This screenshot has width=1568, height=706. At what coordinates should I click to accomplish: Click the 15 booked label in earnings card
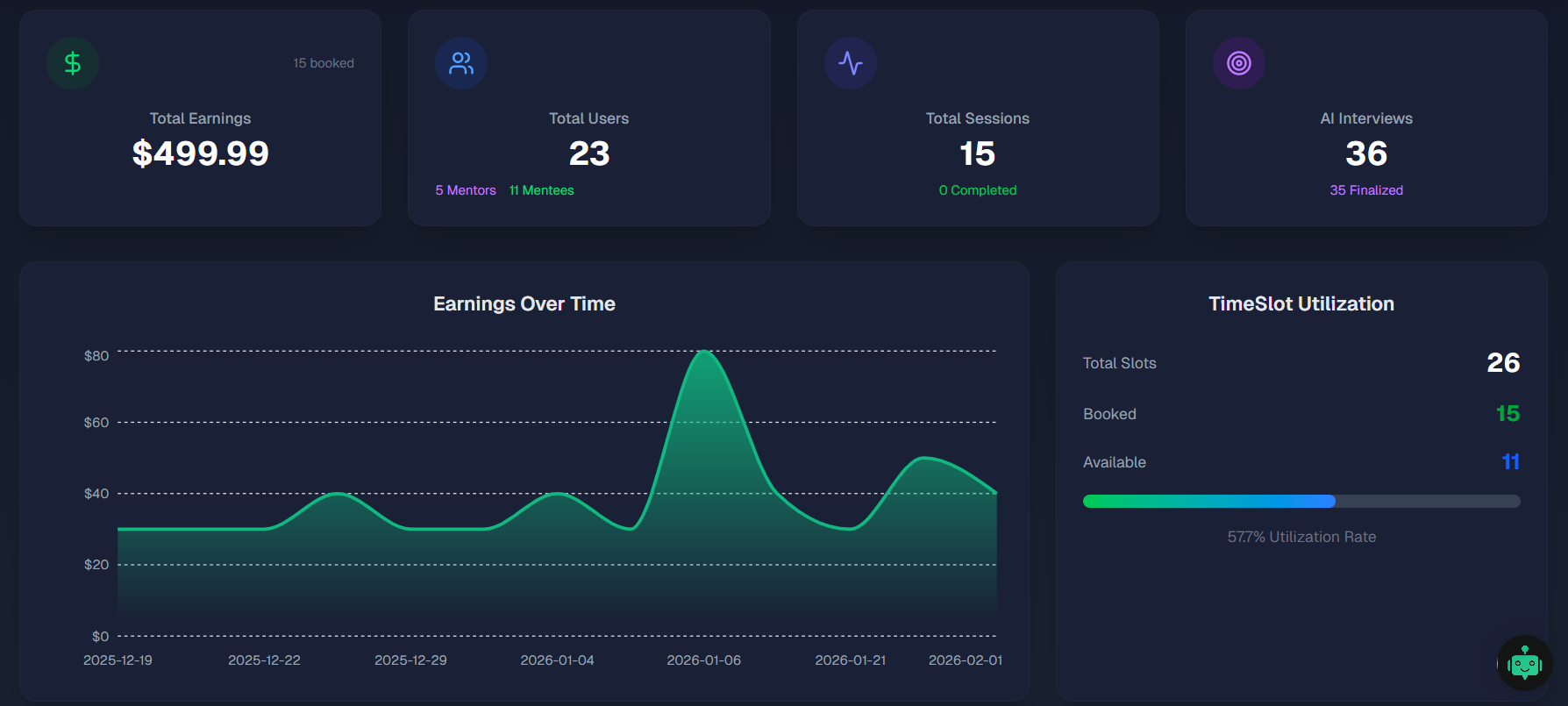tap(324, 63)
